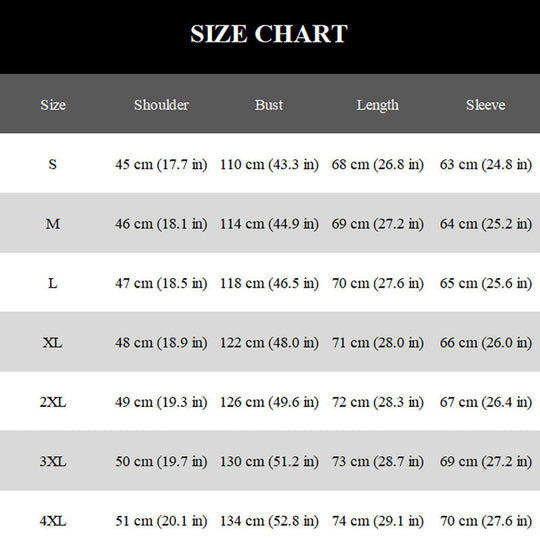Select the S size row label

click(53, 164)
